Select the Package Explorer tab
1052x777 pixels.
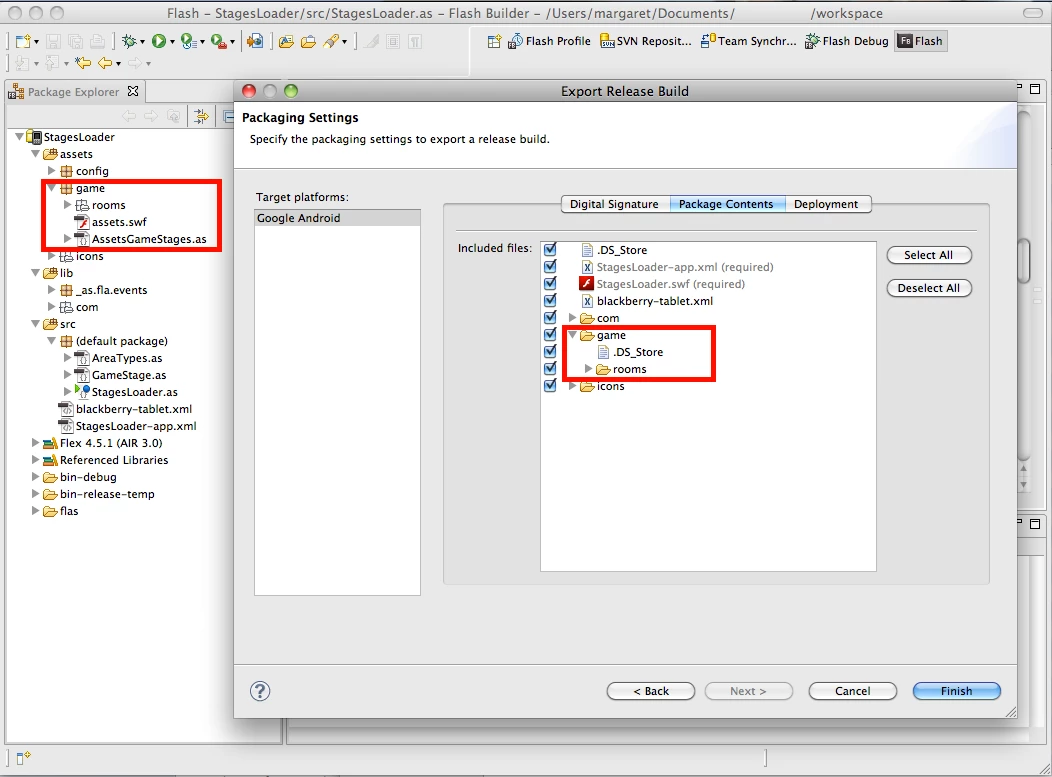(74, 92)
